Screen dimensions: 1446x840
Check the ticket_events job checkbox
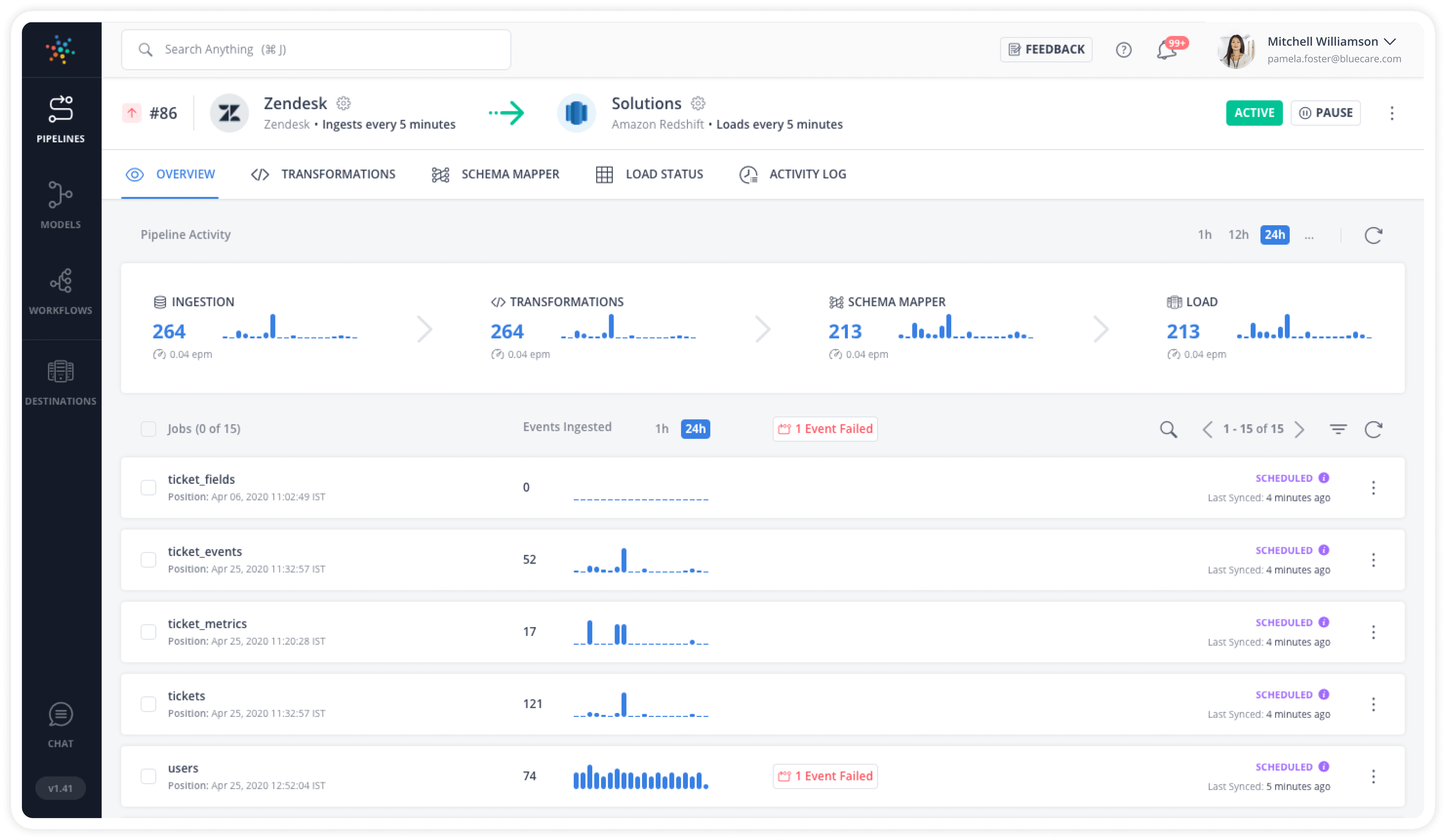(x=148, y=559)
